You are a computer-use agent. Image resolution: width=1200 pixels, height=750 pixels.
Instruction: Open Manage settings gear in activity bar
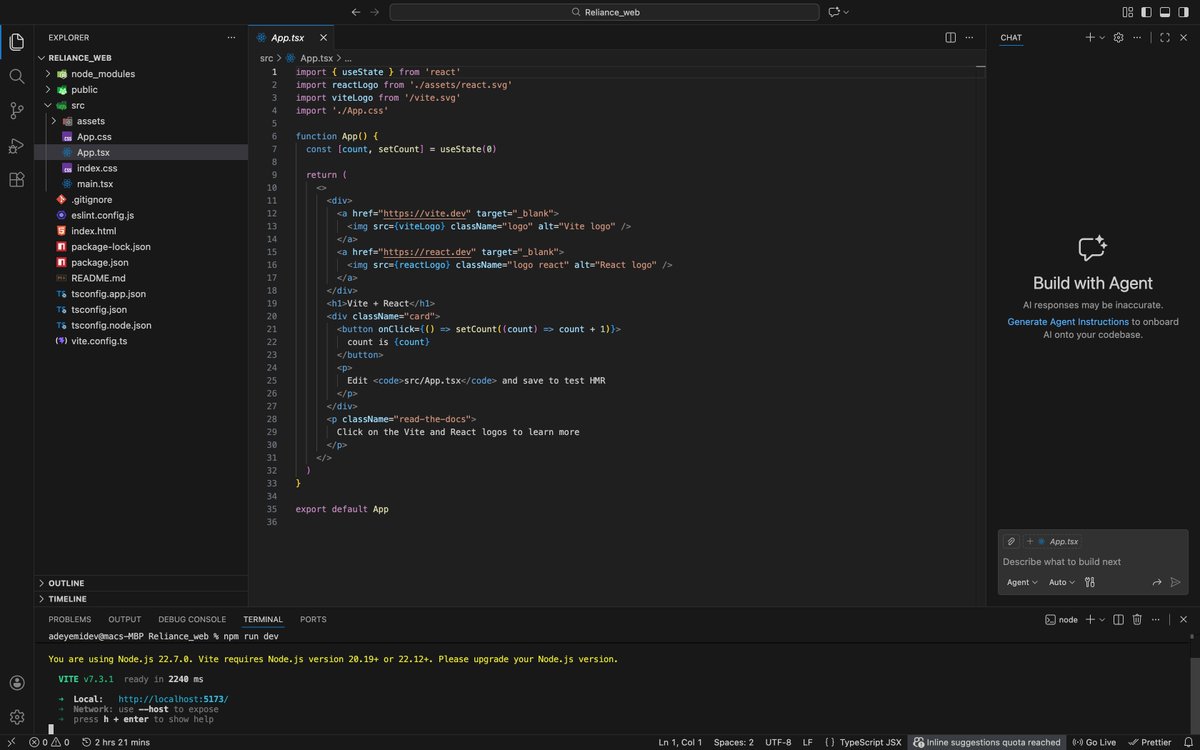click(16, 717)
